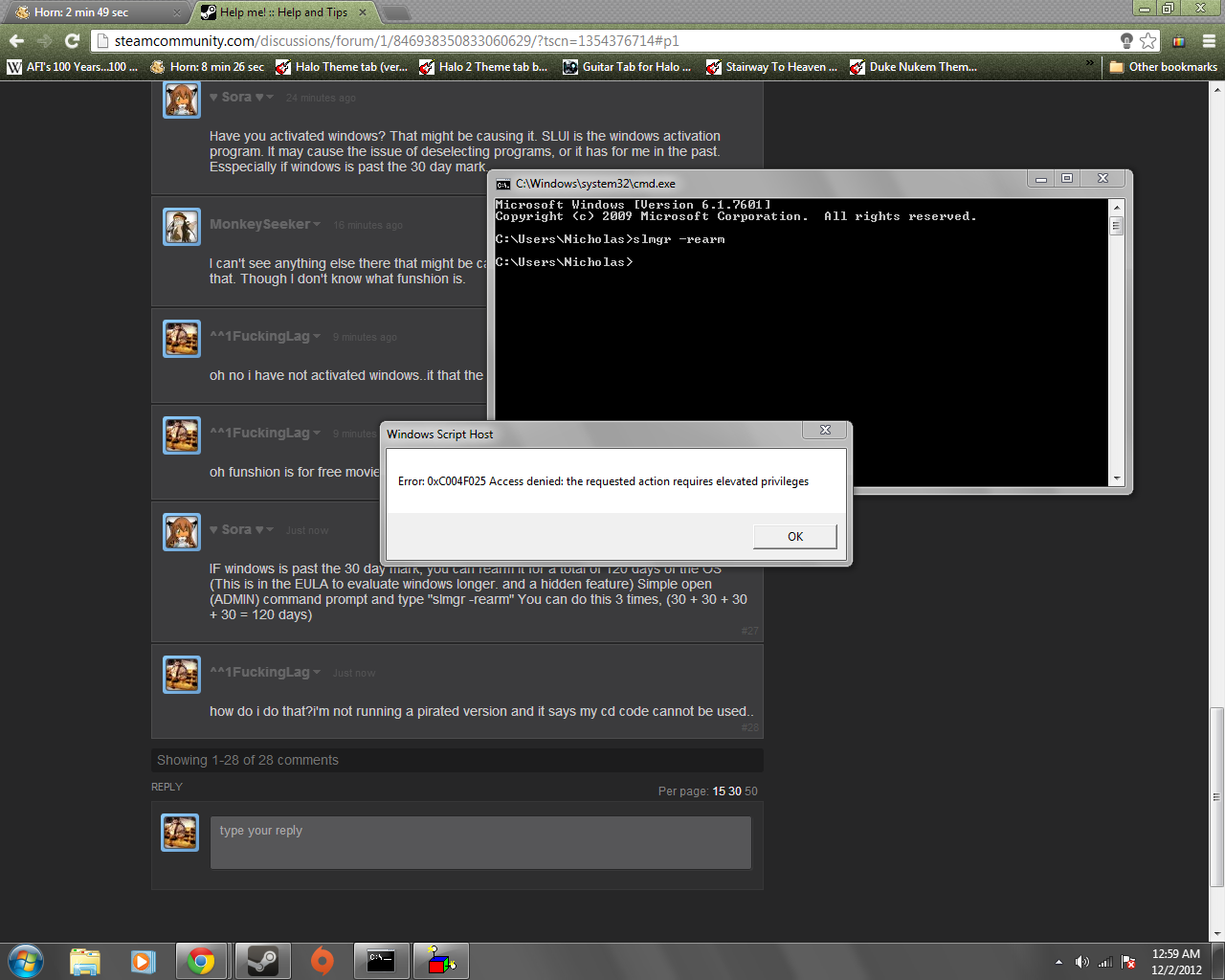
Task: Open the 'Guitar Tab for Halo' bookmark
Action: click(627, 67)
